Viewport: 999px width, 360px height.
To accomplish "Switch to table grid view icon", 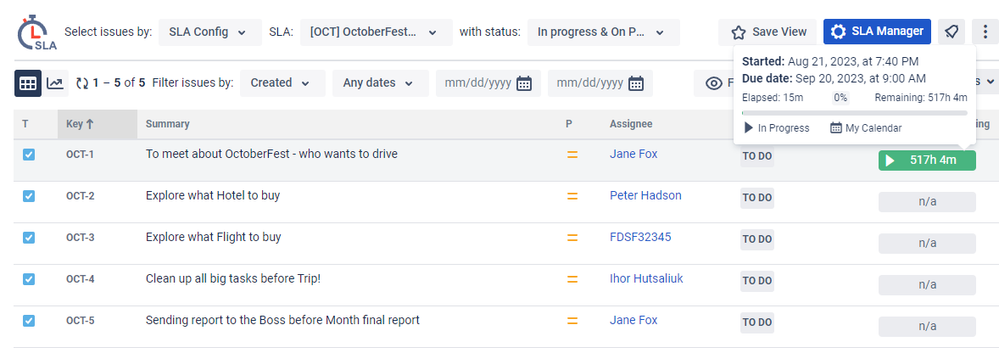I will point(28,83).
